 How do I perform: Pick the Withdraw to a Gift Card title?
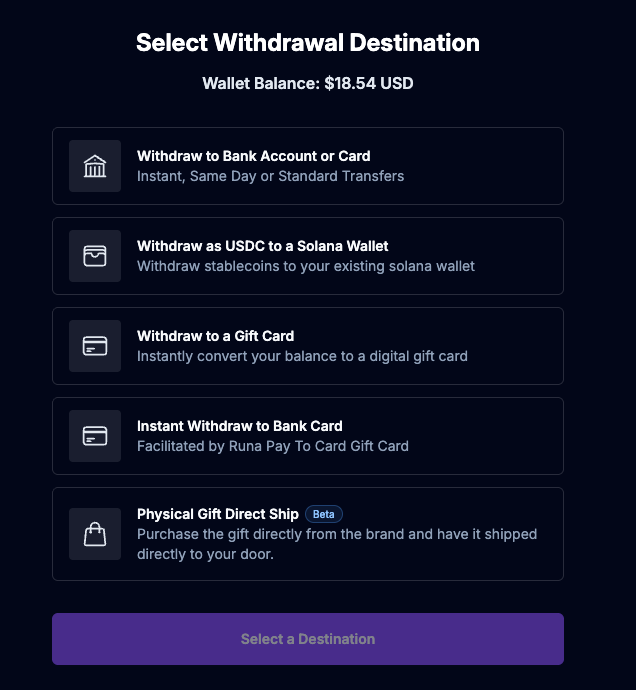point(215,336)
